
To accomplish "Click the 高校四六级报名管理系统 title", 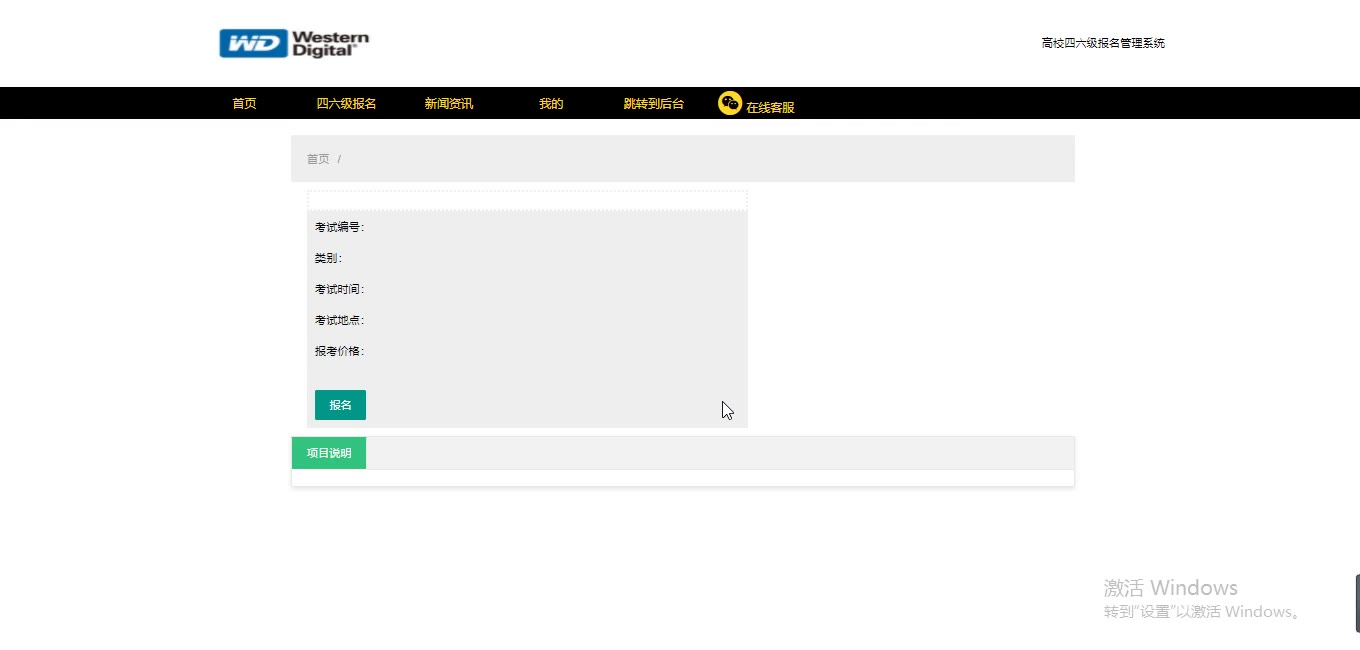I will coord(1103,43).
